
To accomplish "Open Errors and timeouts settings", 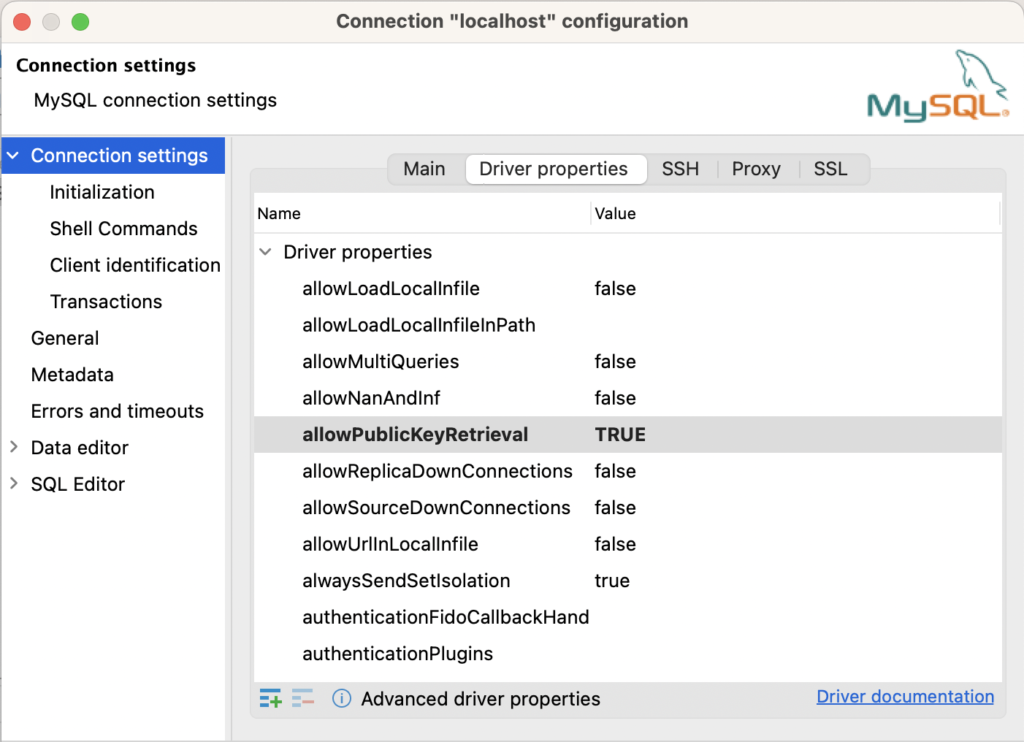I will (118, 411).
